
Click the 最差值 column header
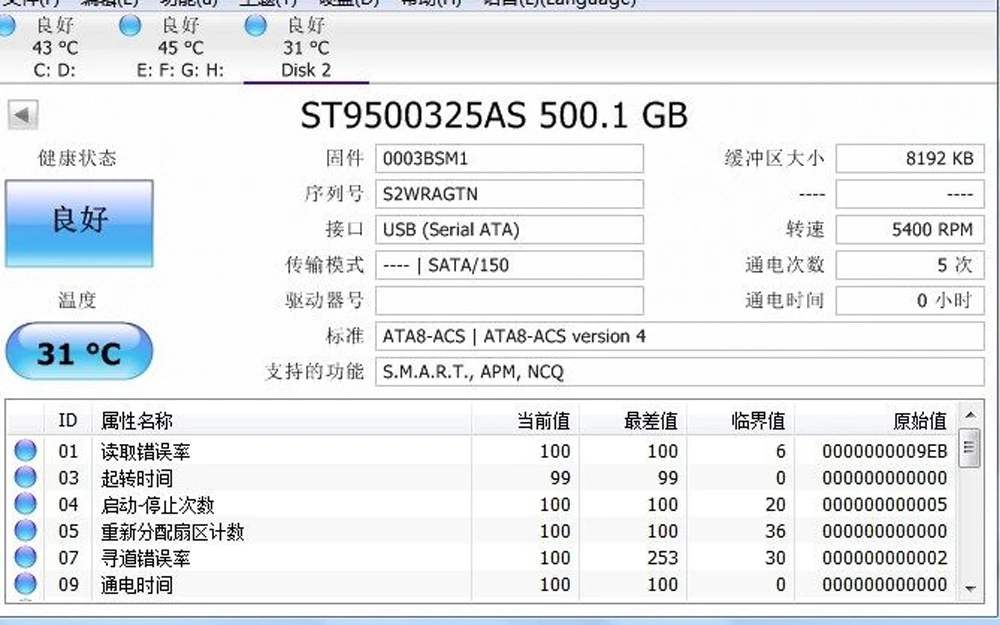click(633, 420)
